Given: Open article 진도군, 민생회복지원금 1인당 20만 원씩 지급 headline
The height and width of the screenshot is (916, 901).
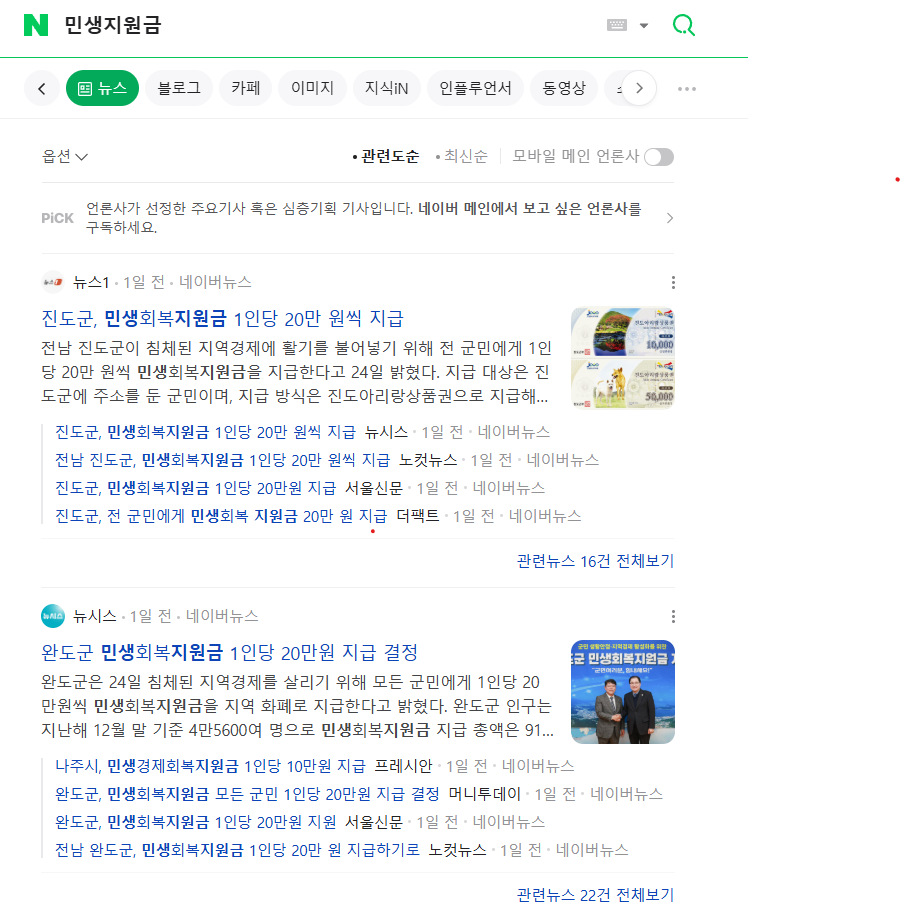Looking at the screenshot, I should click(222, 318).
